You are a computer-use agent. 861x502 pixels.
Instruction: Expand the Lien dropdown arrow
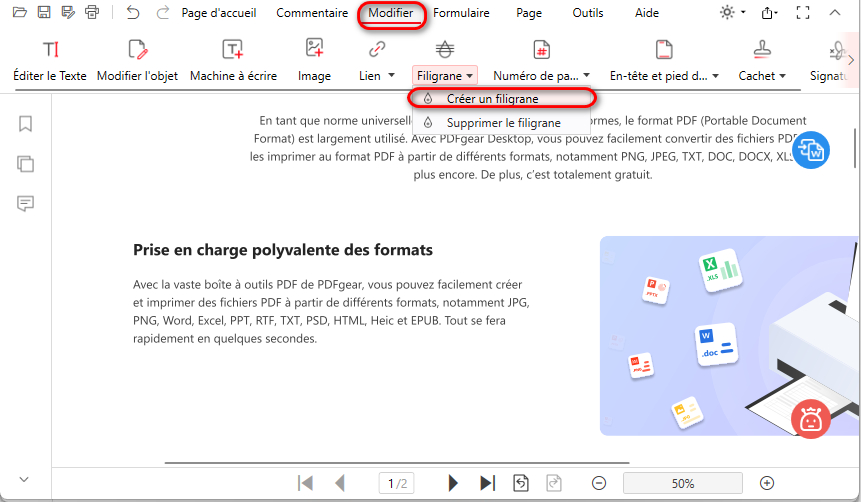pos(392,75)
